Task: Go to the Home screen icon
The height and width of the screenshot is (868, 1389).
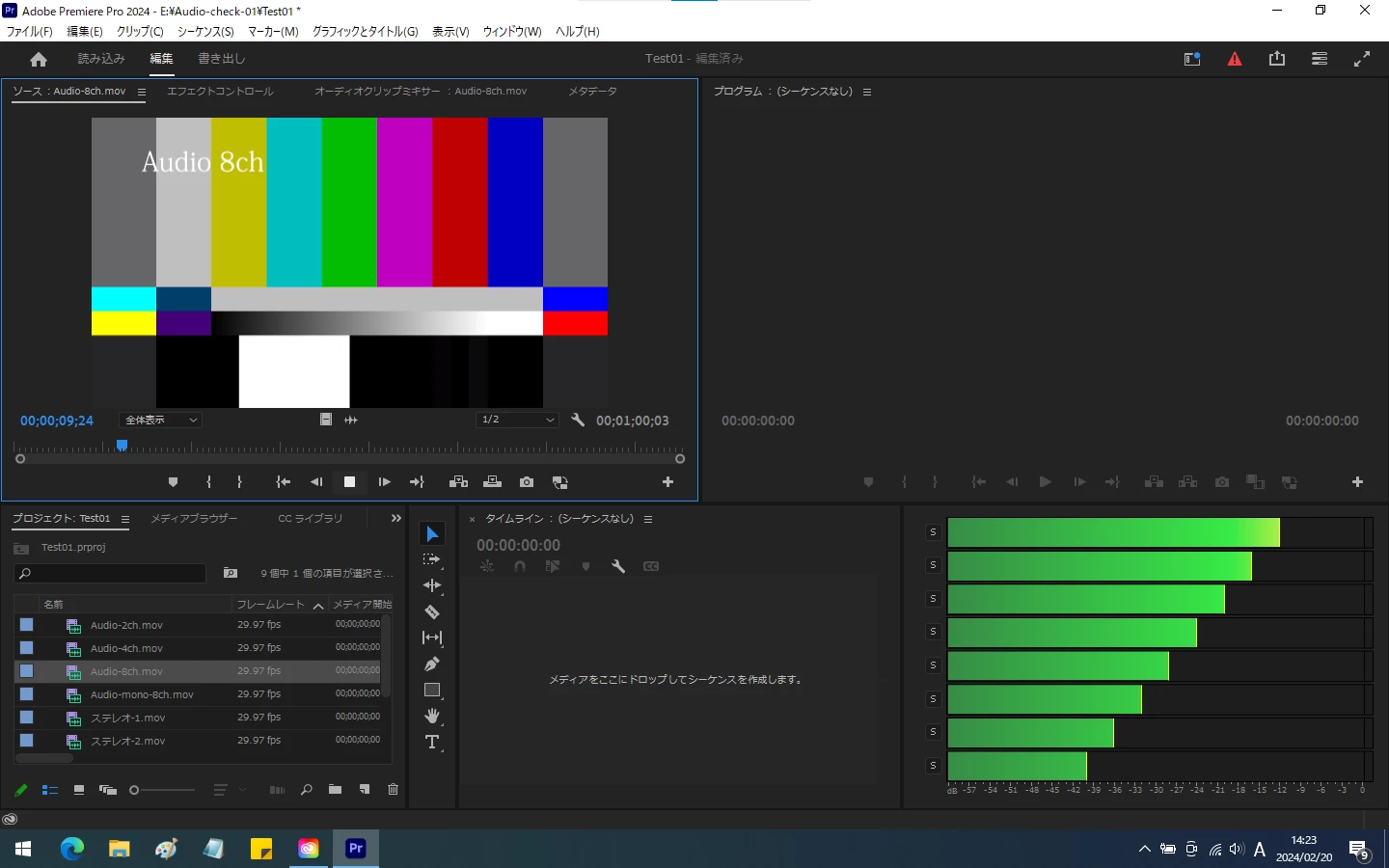Action: click(39, 60)
